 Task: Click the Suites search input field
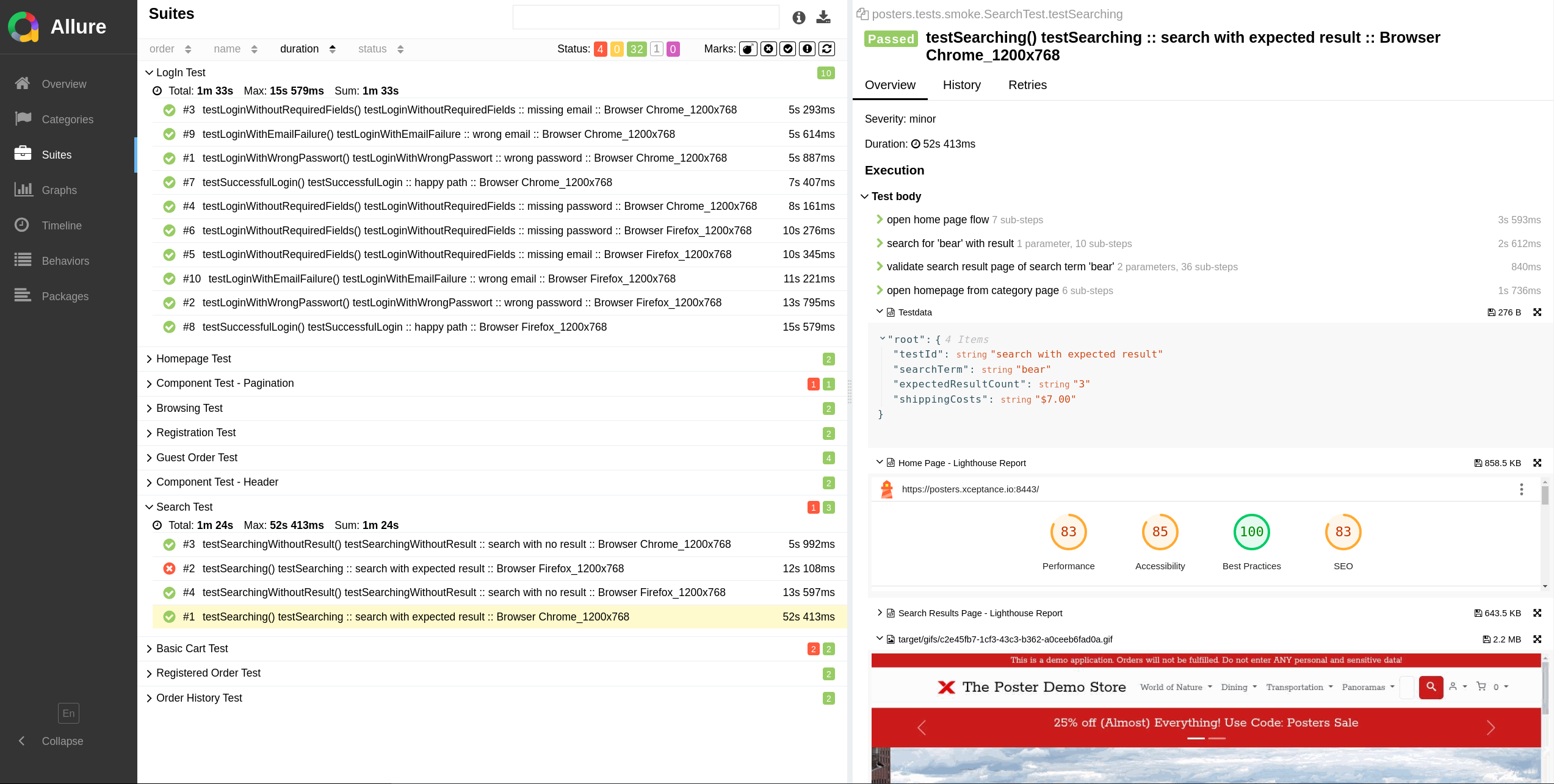pyautogui.click(x=645, y=17)
